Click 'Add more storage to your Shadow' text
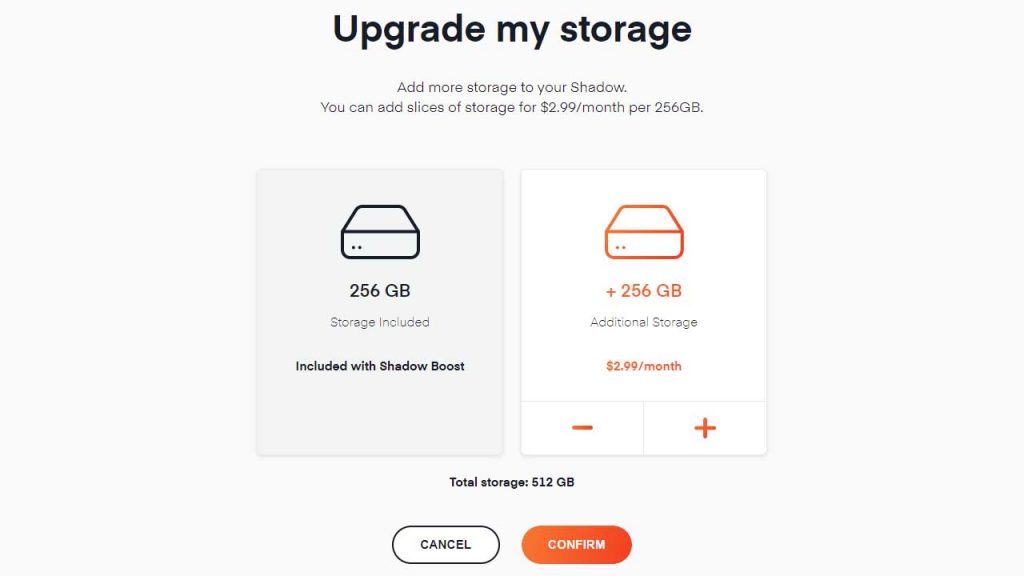 512,87
